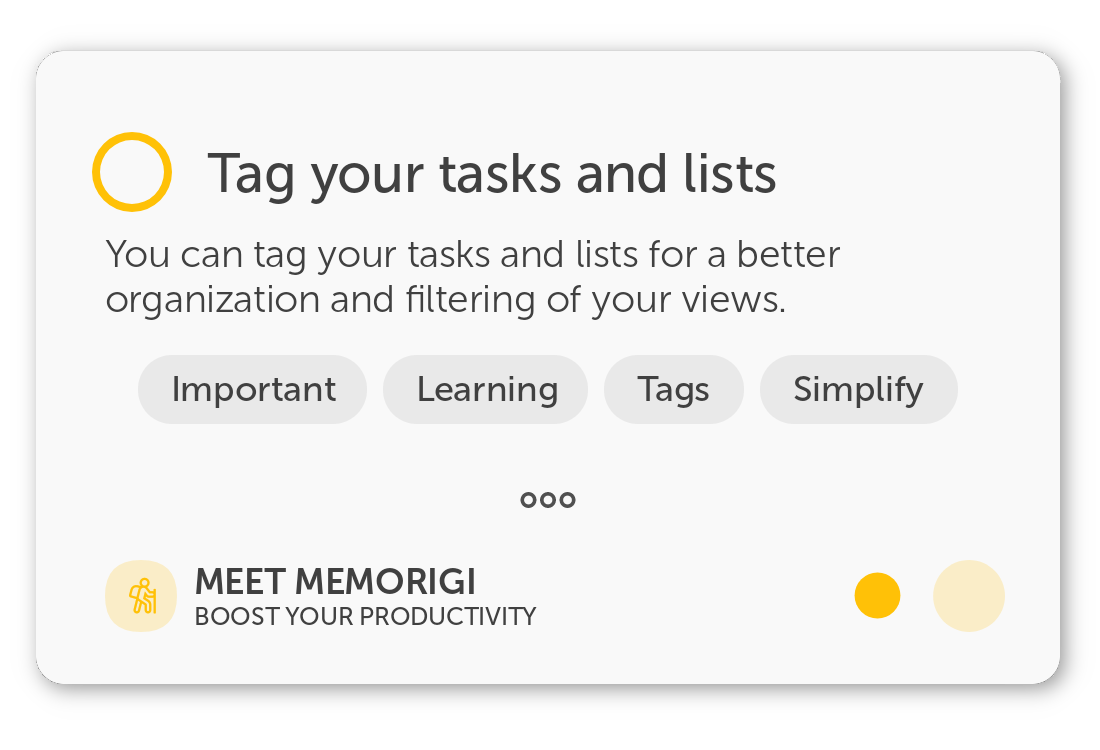This screenshot has height=750, width=1100.
Task: Choose the Simplify tag chip
Action: [858, 389]
